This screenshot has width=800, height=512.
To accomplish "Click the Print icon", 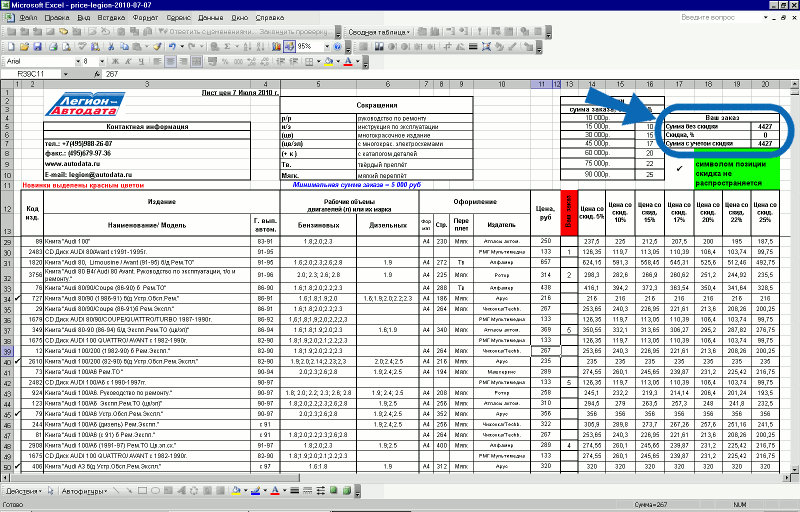I will (x=53, y=47).
